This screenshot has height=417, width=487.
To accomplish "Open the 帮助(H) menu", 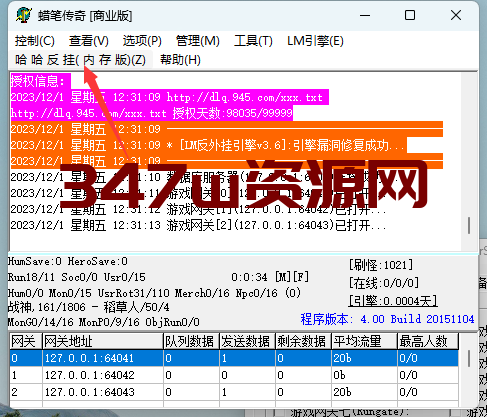I will click(x=180, y=60).
